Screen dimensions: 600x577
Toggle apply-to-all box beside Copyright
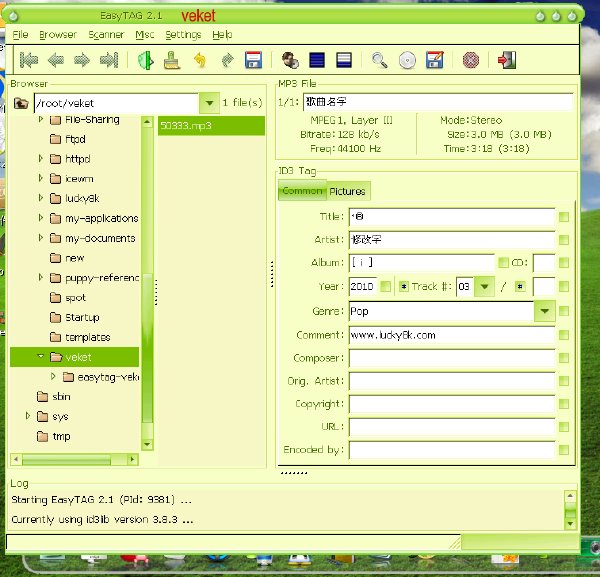(563, 404)
